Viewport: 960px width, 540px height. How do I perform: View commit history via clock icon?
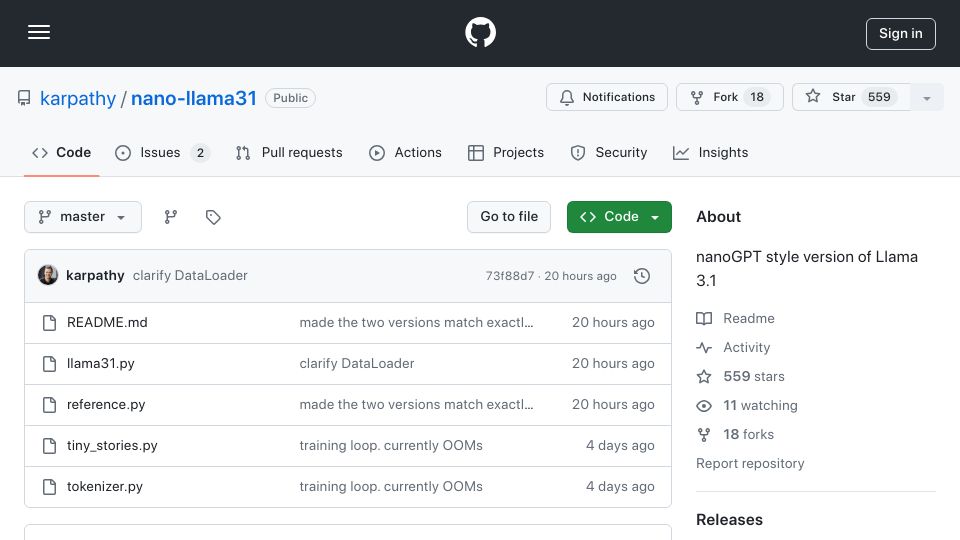tap(642, 276)
